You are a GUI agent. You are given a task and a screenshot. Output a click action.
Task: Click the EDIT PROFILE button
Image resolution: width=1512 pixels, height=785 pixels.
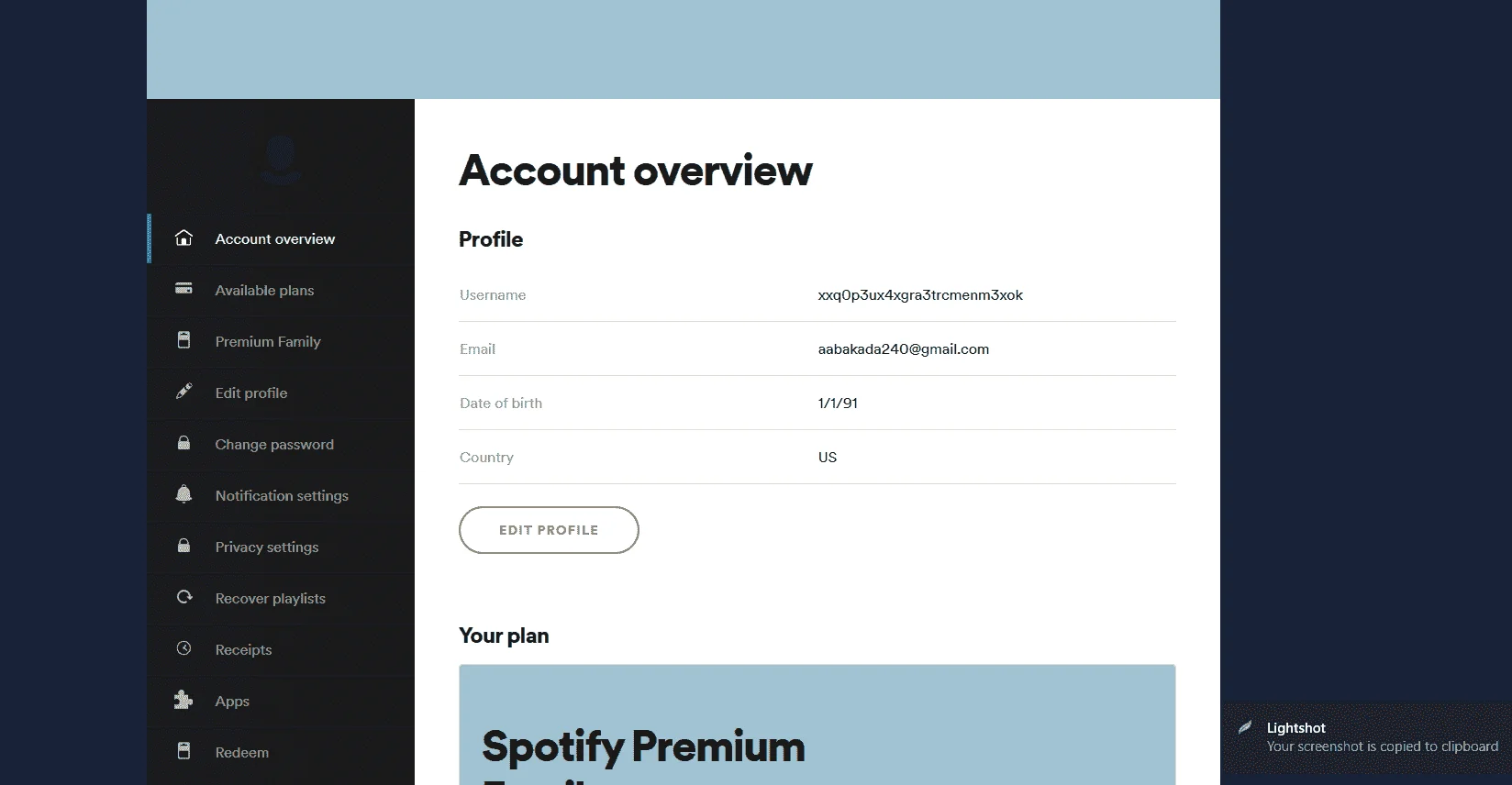pos(549,530)
